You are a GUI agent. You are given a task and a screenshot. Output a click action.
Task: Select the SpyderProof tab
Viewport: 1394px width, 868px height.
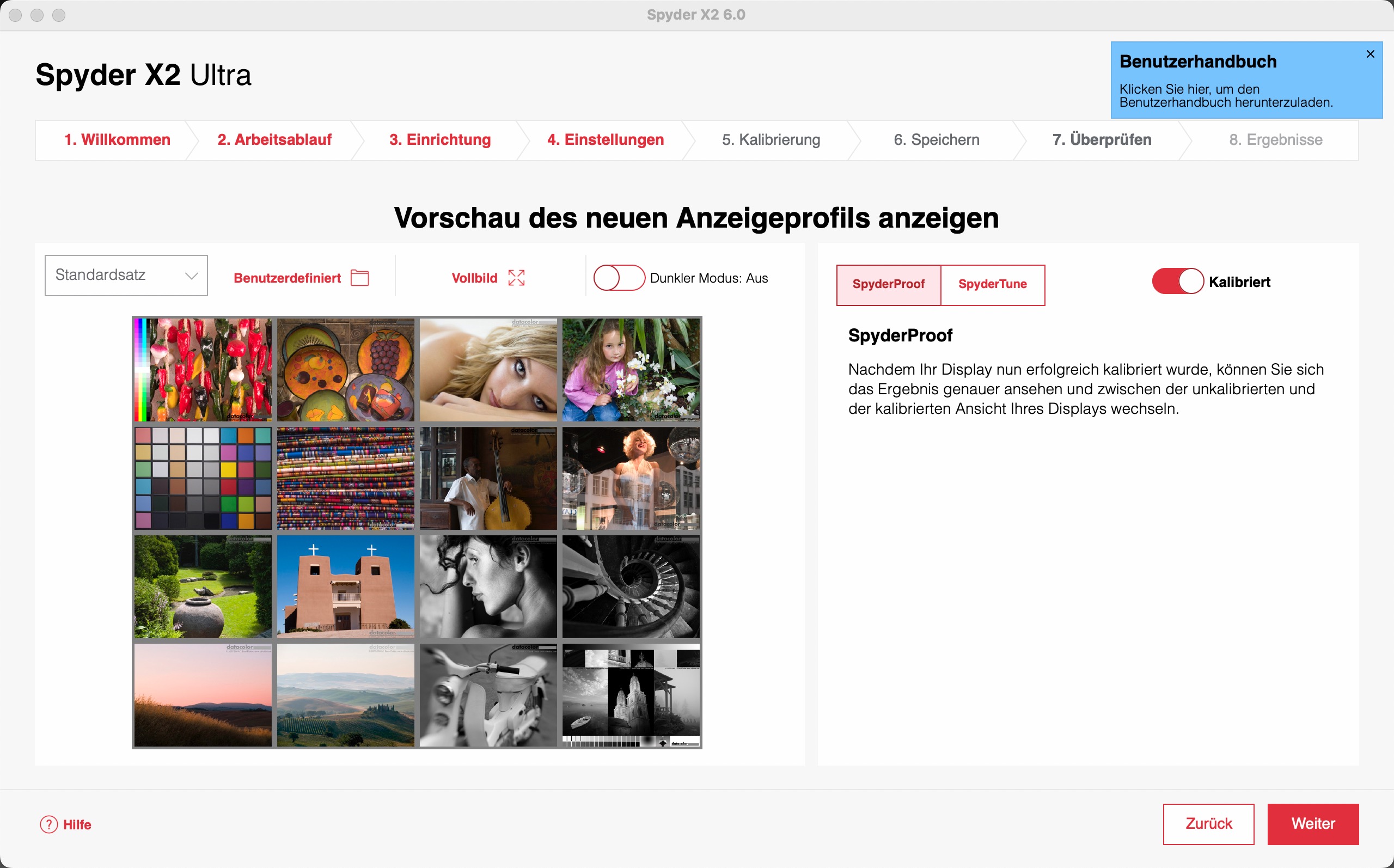pos(888,285)
